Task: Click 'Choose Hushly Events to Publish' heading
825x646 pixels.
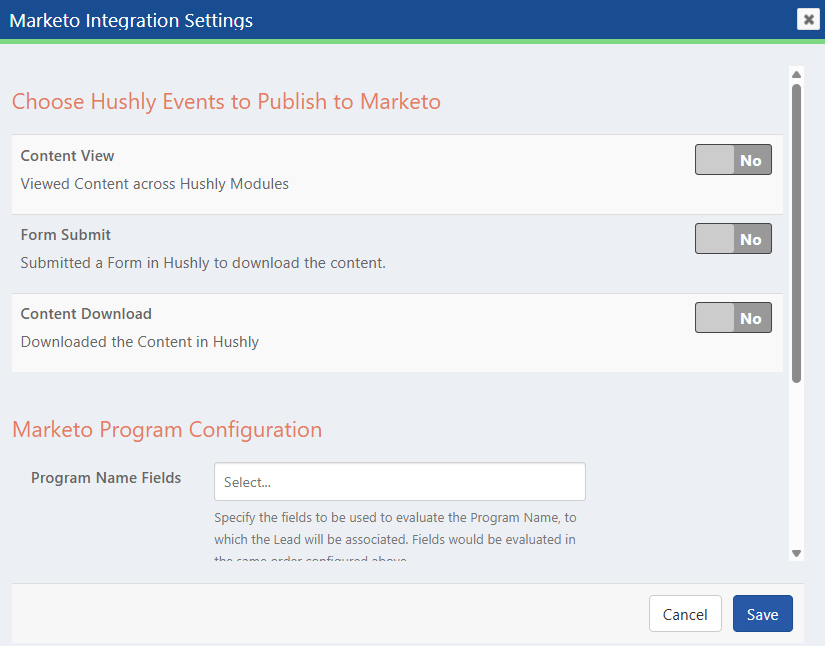Action: (226, 102)
